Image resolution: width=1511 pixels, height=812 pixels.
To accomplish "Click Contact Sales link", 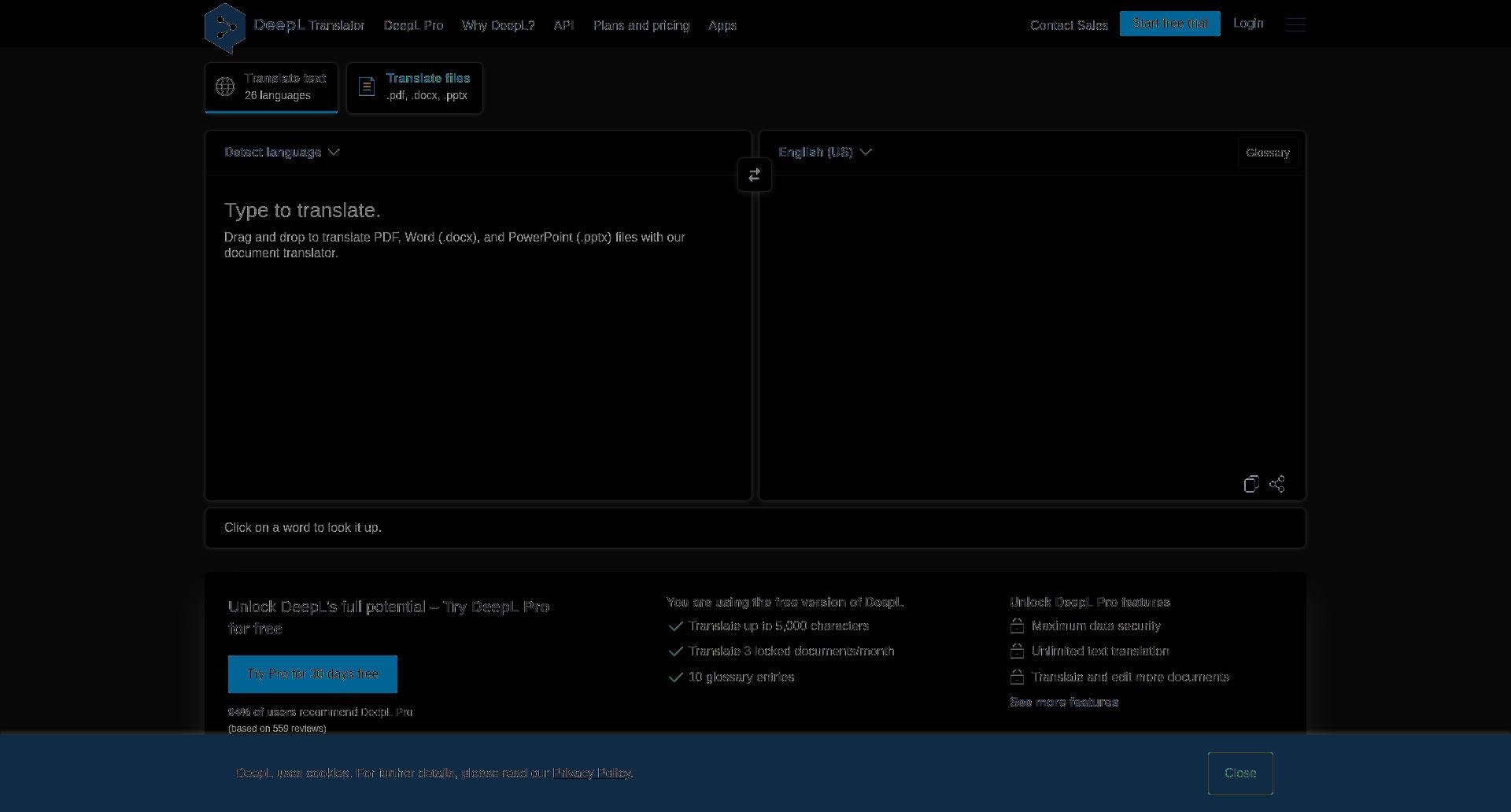I will click(1069, 25).
